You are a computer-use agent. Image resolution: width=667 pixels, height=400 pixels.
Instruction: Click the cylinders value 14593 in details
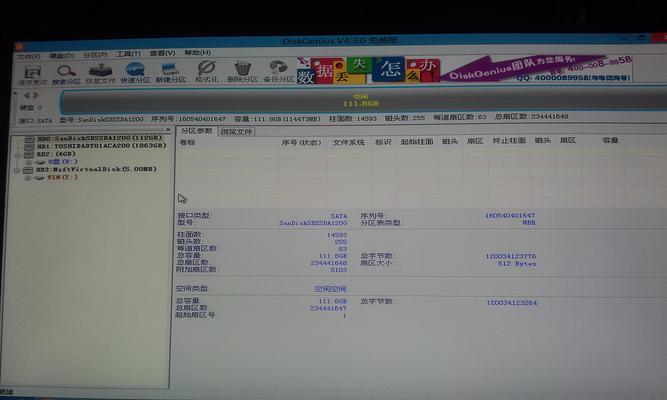[337, 235]
